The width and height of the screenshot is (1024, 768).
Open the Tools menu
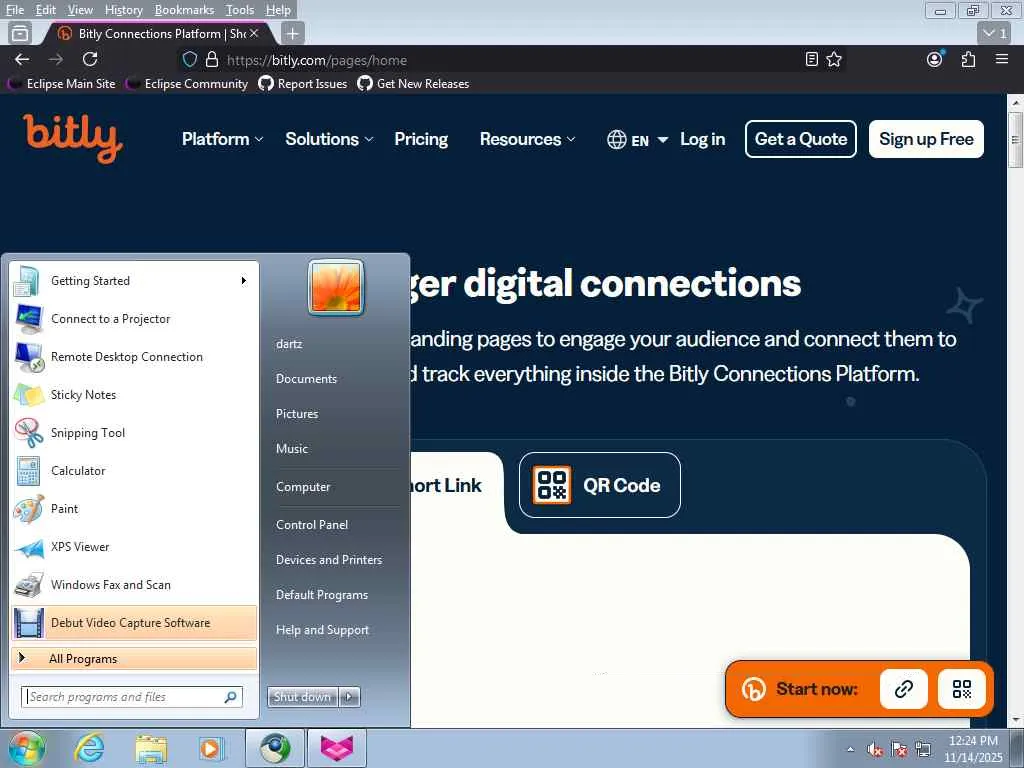pyautogui.click(x=240, y=10)
